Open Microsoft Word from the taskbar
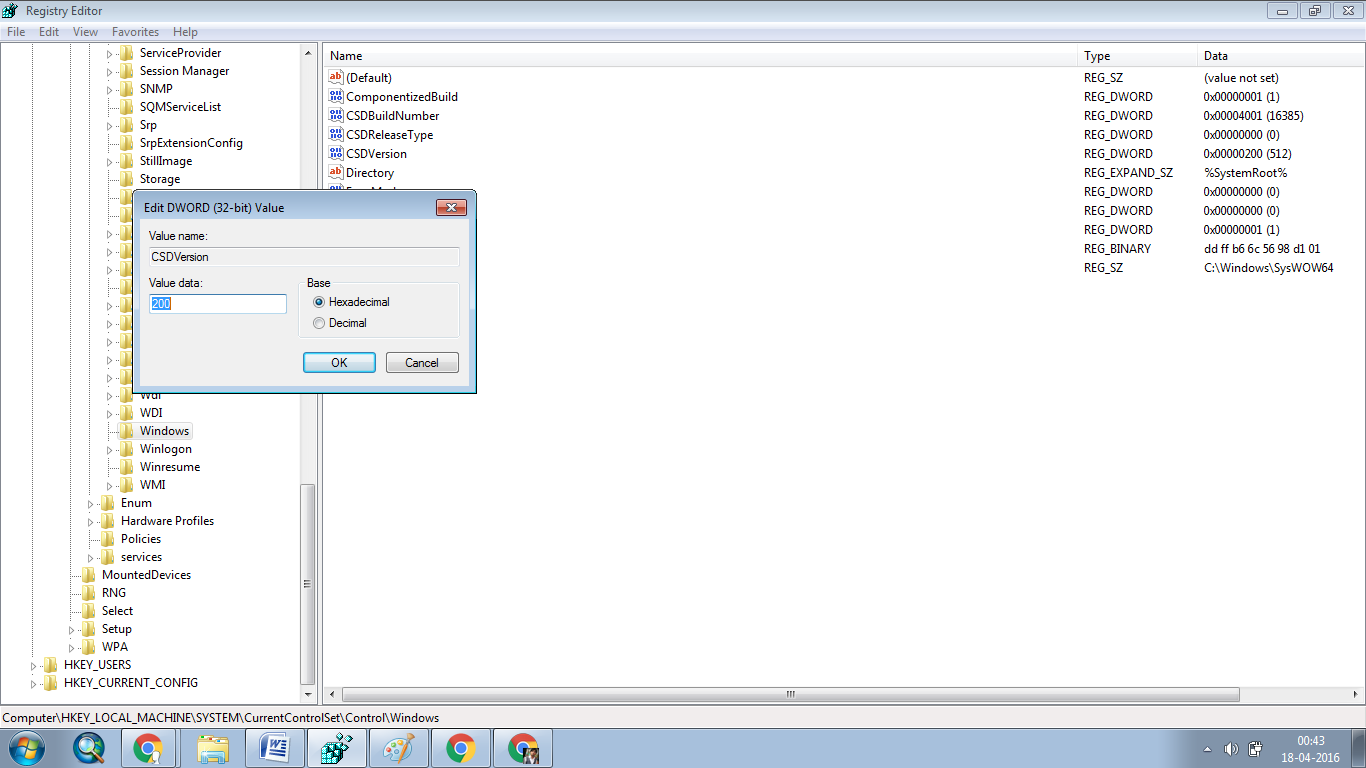This screenshot has width=1366, height=768. tap(274, 747)
